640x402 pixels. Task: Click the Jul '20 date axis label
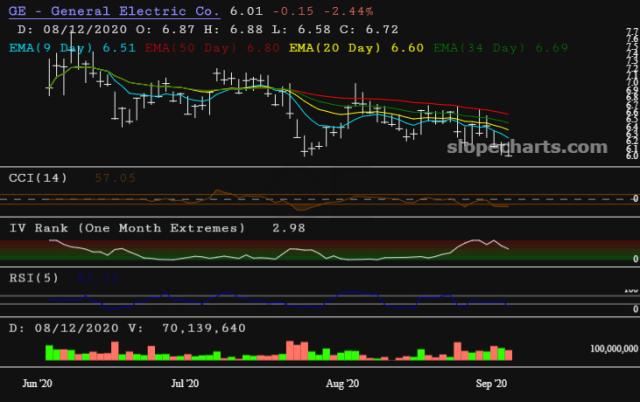(x=185, y=383)
